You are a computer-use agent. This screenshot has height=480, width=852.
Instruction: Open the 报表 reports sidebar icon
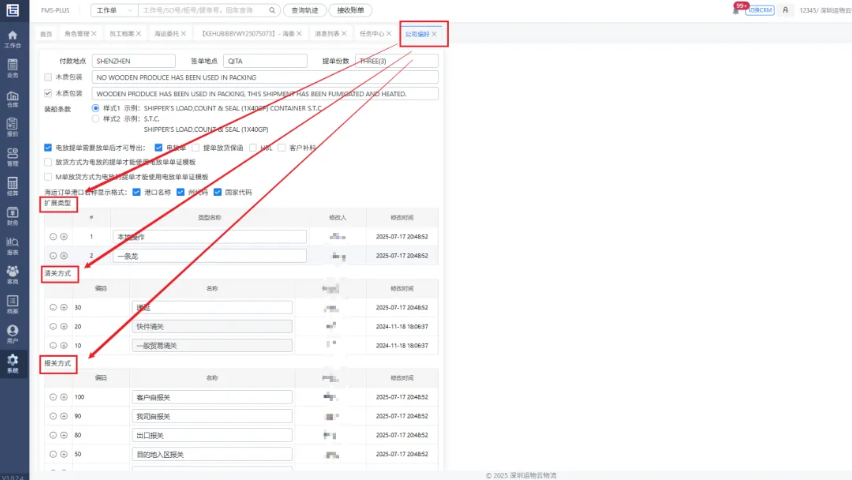coord(12,243)
